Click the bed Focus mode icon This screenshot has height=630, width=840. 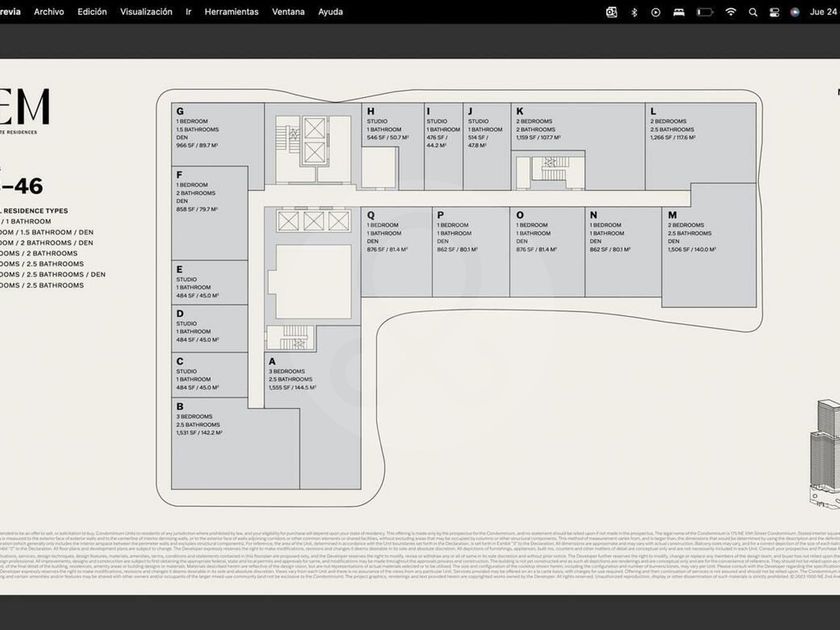point(679,12)
